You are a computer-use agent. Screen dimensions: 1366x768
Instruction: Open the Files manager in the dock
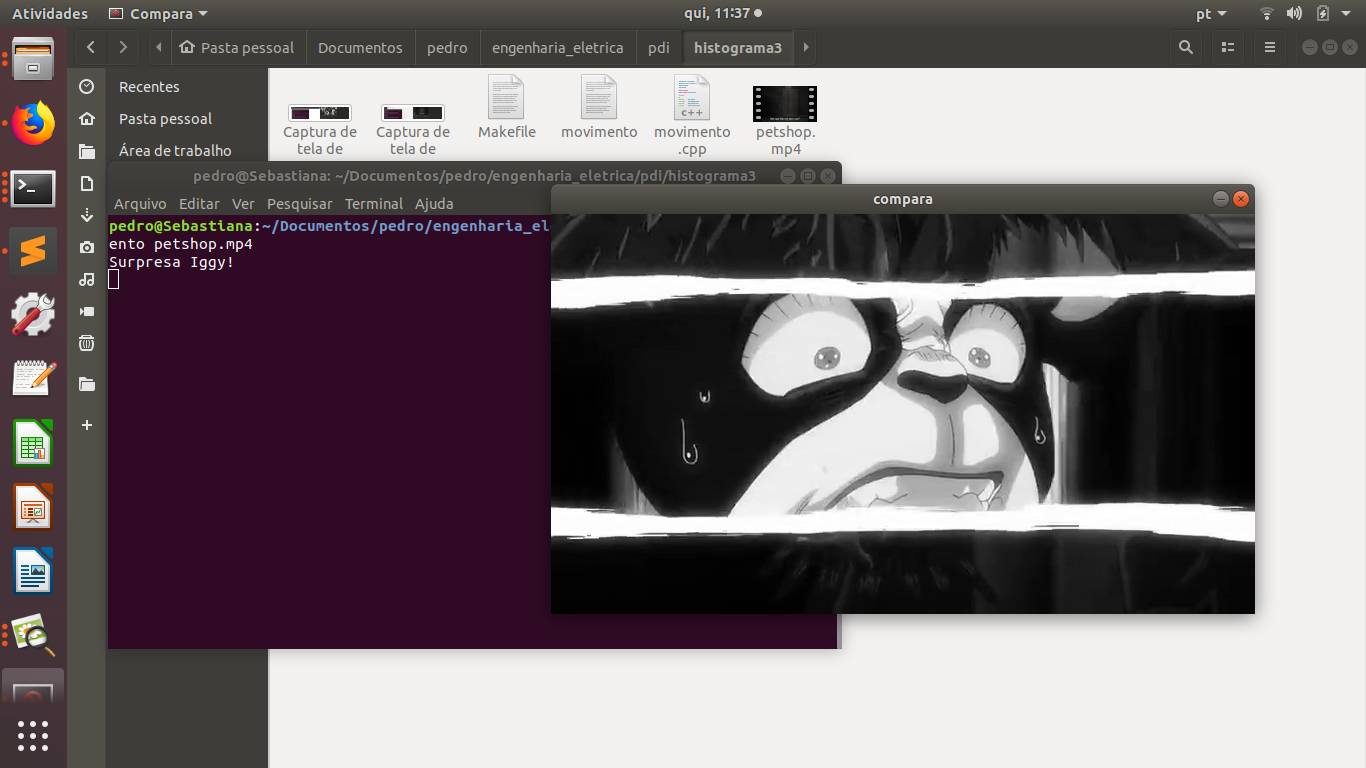coord(33,59)
